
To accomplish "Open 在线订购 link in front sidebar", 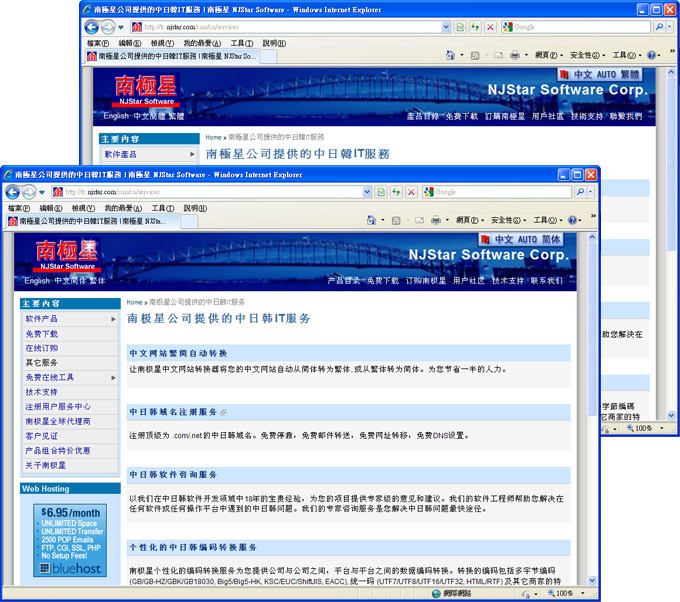I will click(41, 348).
